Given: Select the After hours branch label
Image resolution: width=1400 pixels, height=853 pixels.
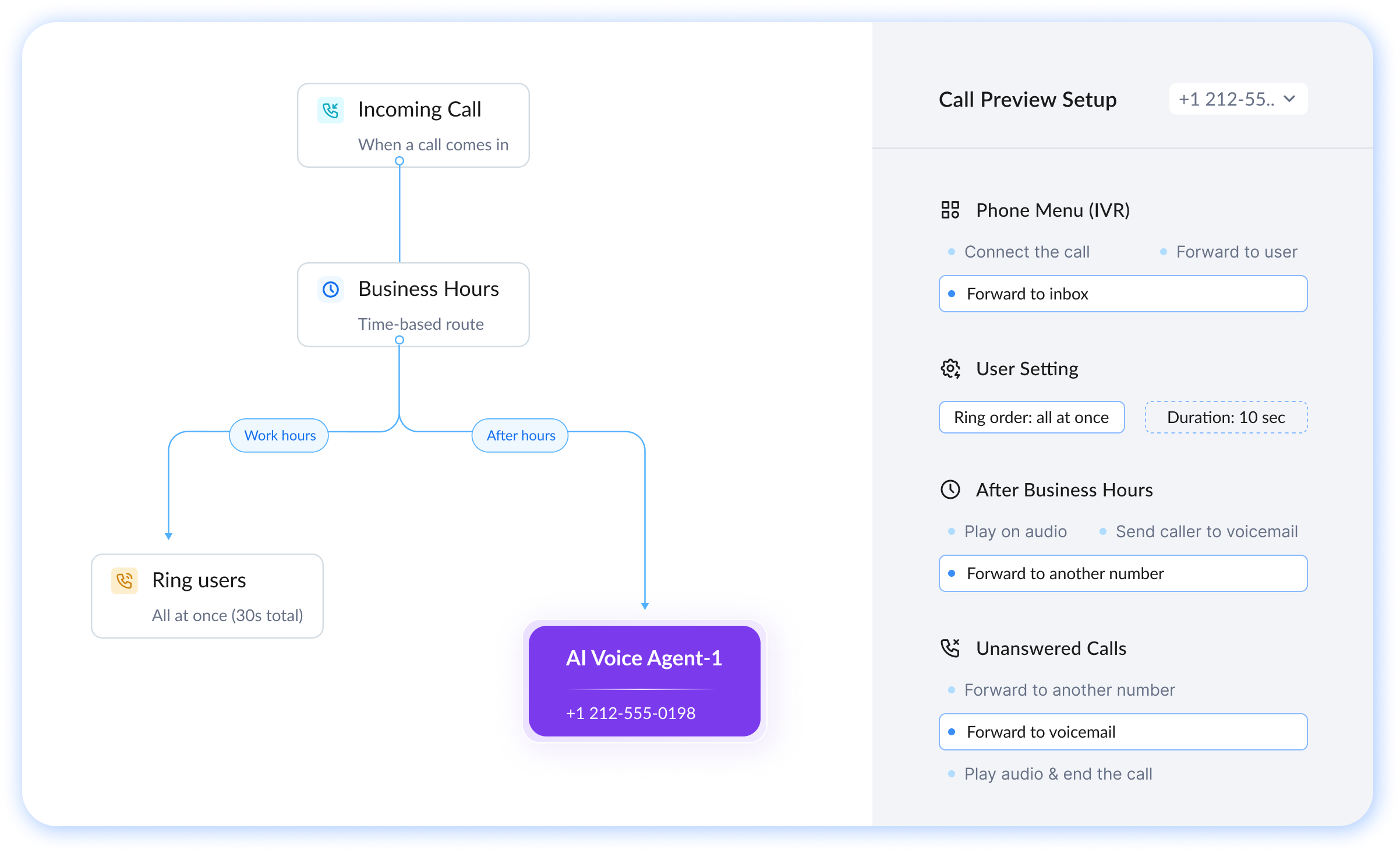Looking at the screenshot, I should click(x=520, y=435).
